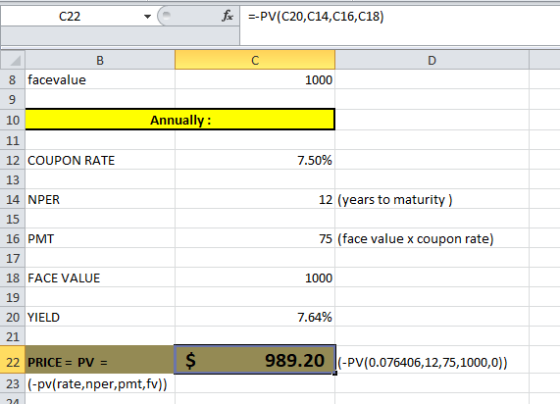
Task: Click the NPER value 12 cell
Action: [x=255, y=199]
